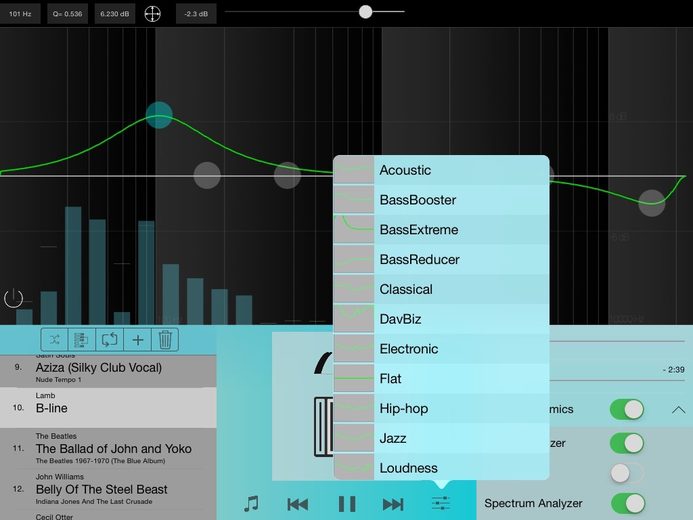The height and width of the screenshot is (520, 693).
Task: Skip to previous track
Action: (x=297, y=504)
